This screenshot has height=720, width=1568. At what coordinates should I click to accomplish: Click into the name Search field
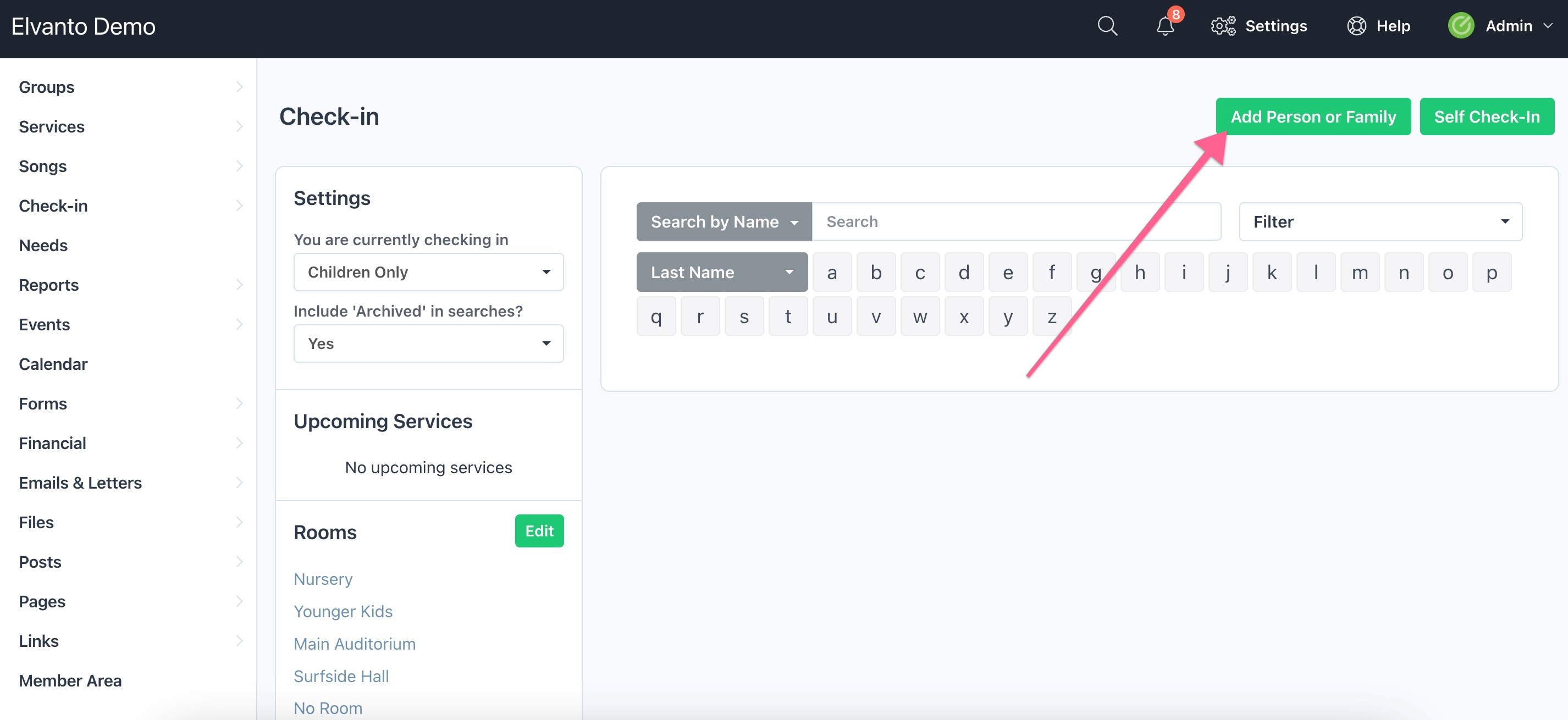click(x=1015, y=221)
